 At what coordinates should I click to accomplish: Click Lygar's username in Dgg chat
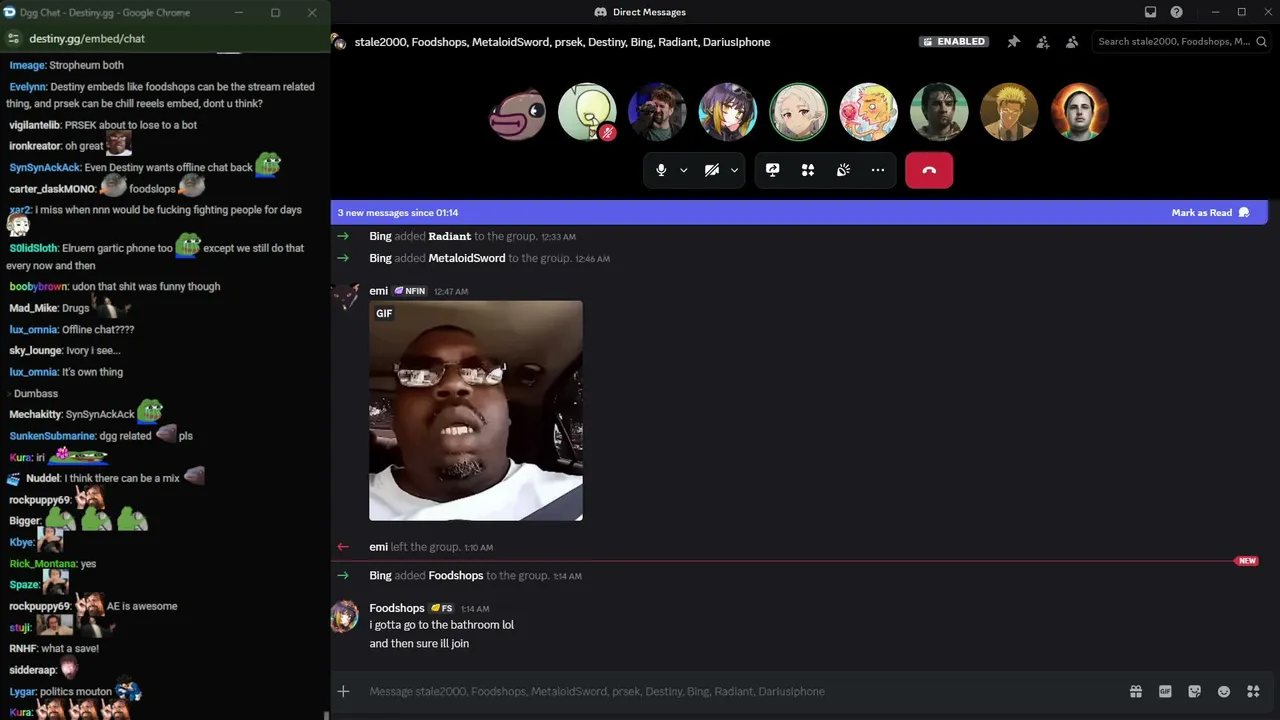click(x=22, y=692)
